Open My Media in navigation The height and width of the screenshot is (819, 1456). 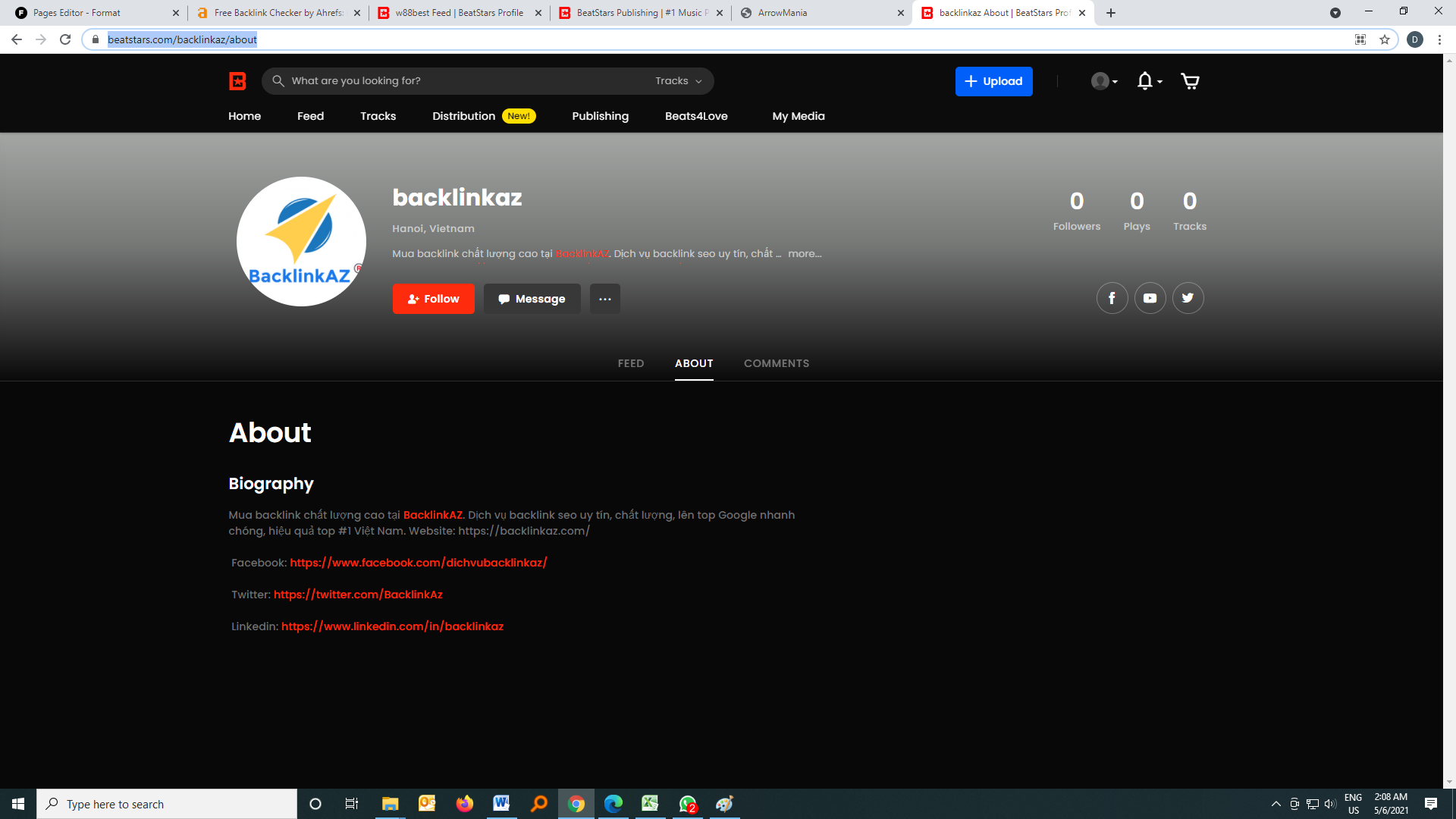coord(798,116)
